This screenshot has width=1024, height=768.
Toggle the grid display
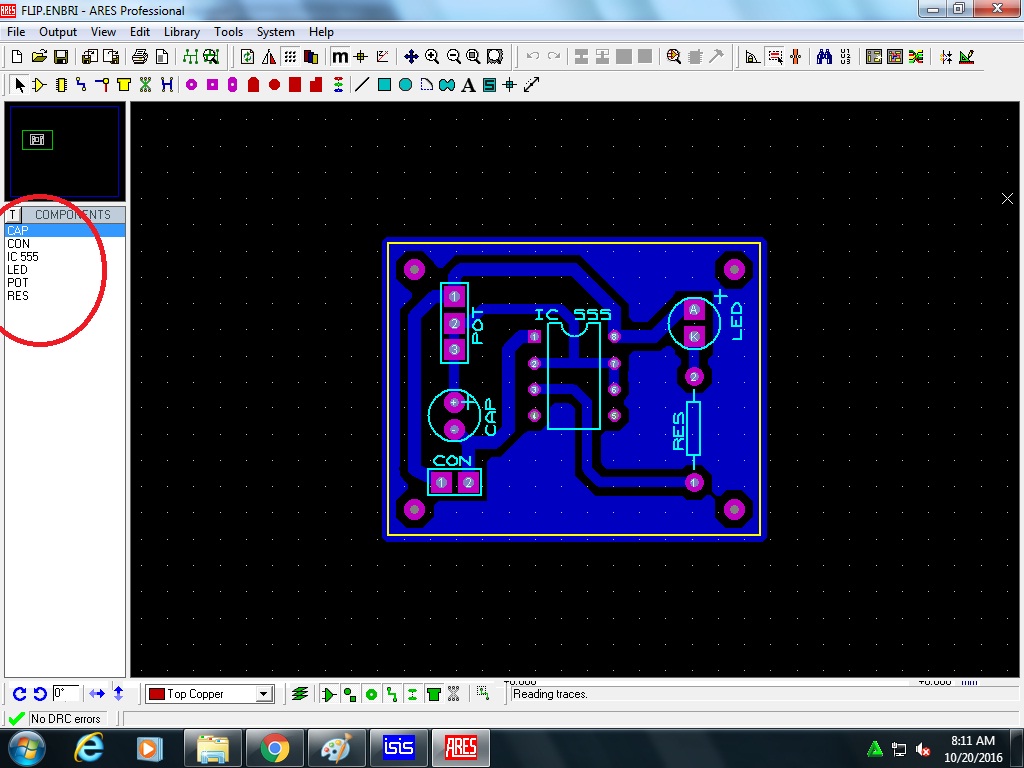(x=289, y=57)
